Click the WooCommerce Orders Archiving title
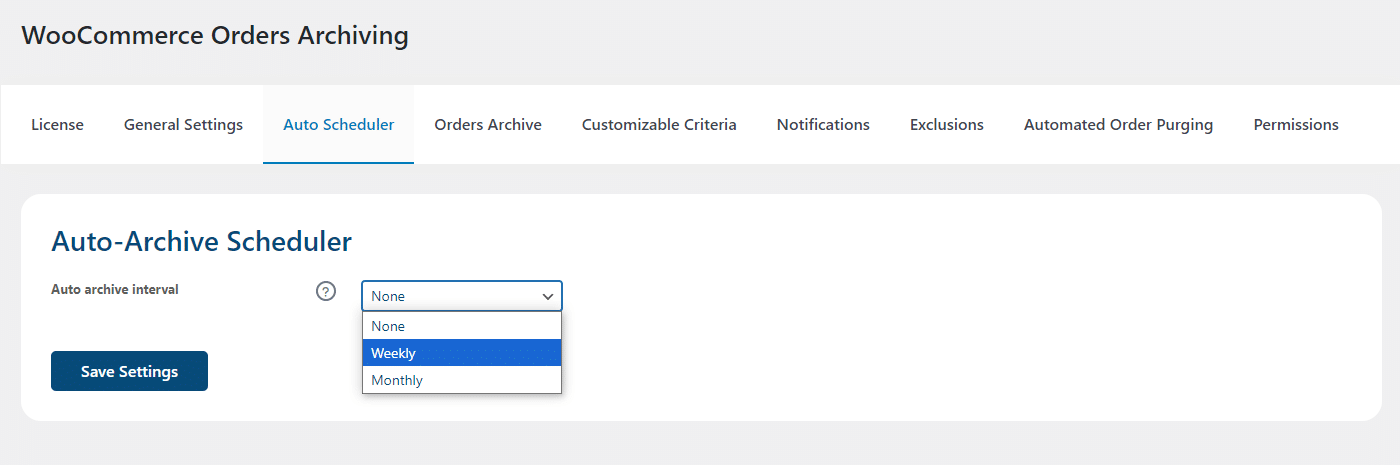1400x465 pixels. pos(215,36)
